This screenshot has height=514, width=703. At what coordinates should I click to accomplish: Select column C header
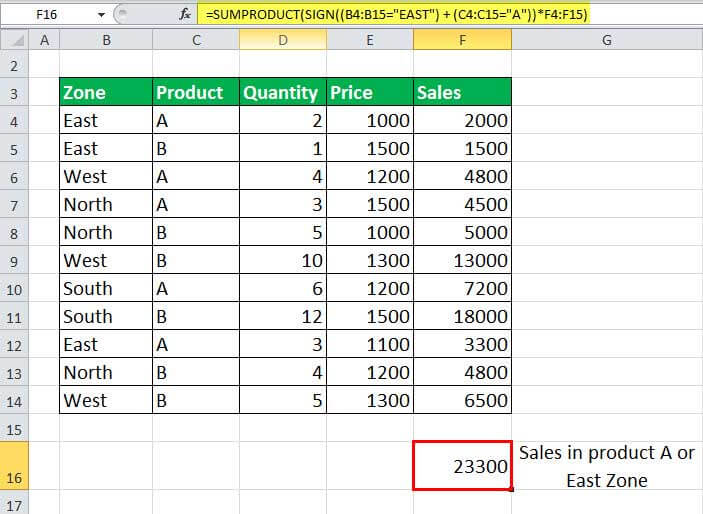(x=196, y=40)
